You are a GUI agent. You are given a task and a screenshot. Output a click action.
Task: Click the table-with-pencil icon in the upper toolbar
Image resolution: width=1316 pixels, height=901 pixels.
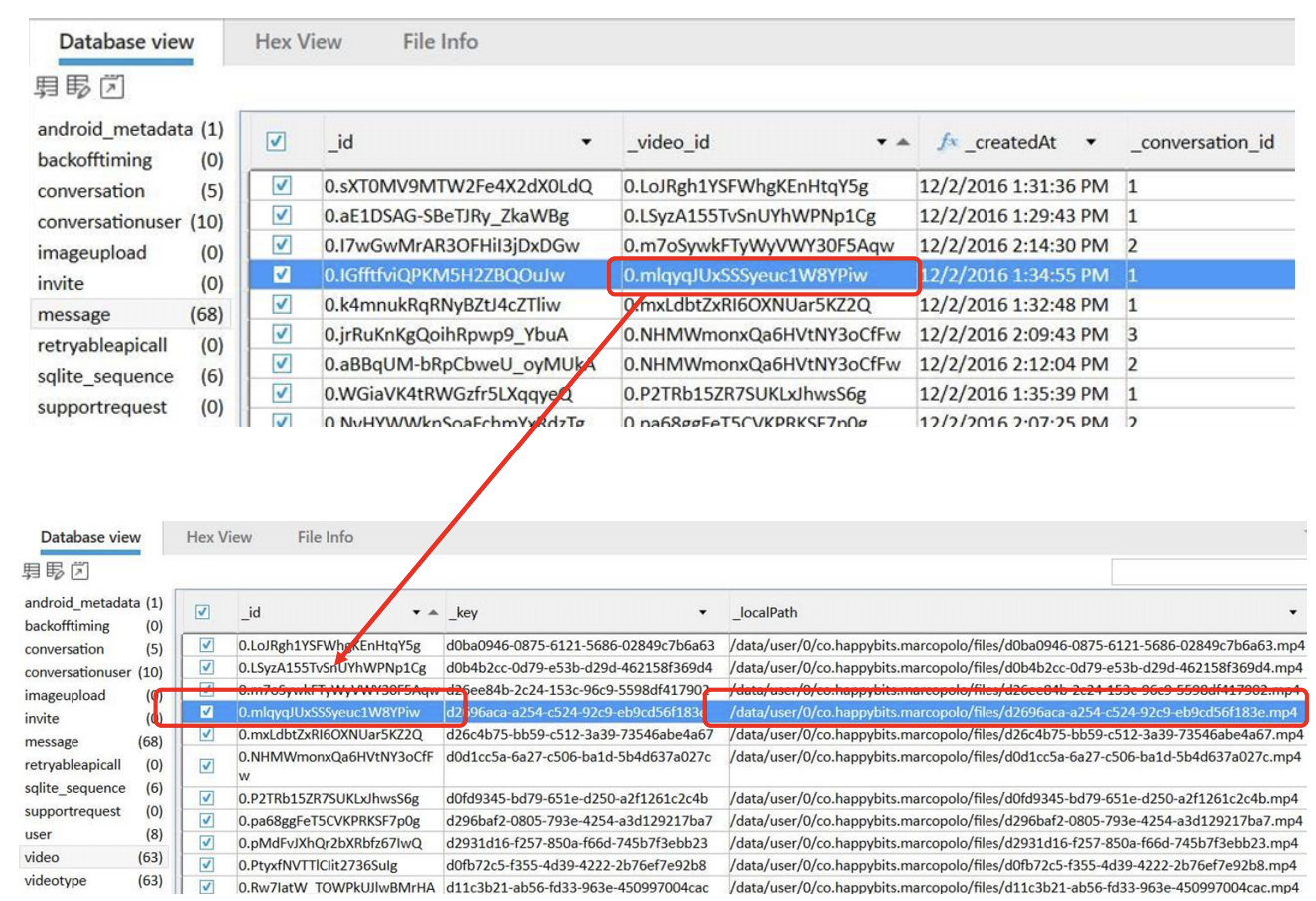pos(78,87)
